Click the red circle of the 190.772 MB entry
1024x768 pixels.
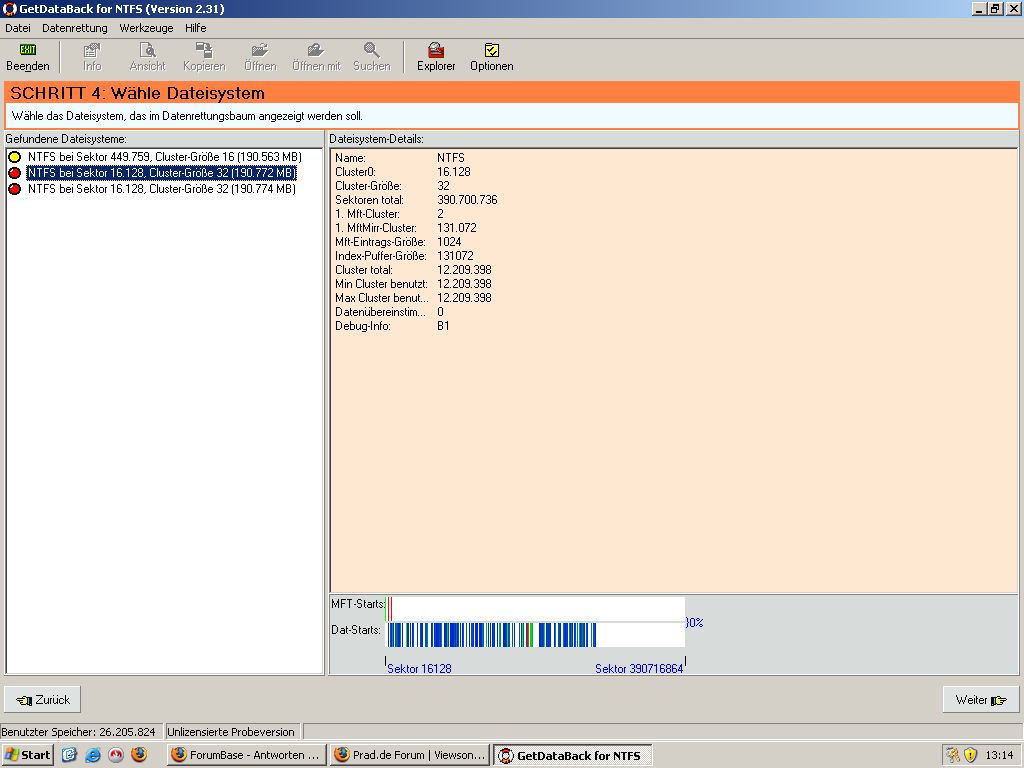[14, 173]
